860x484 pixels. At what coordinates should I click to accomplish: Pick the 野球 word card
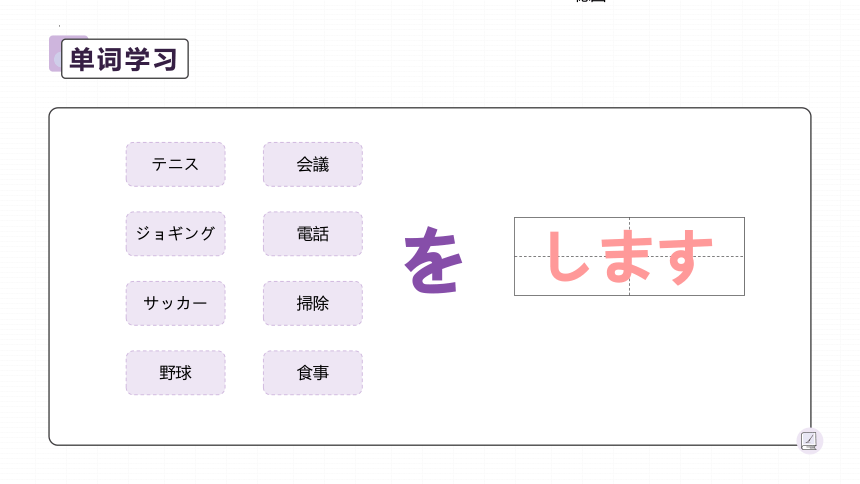(176, 373)
